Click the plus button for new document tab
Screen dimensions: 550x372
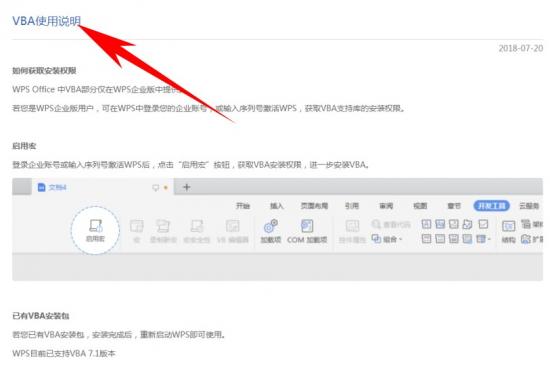[x=187, y=187]
